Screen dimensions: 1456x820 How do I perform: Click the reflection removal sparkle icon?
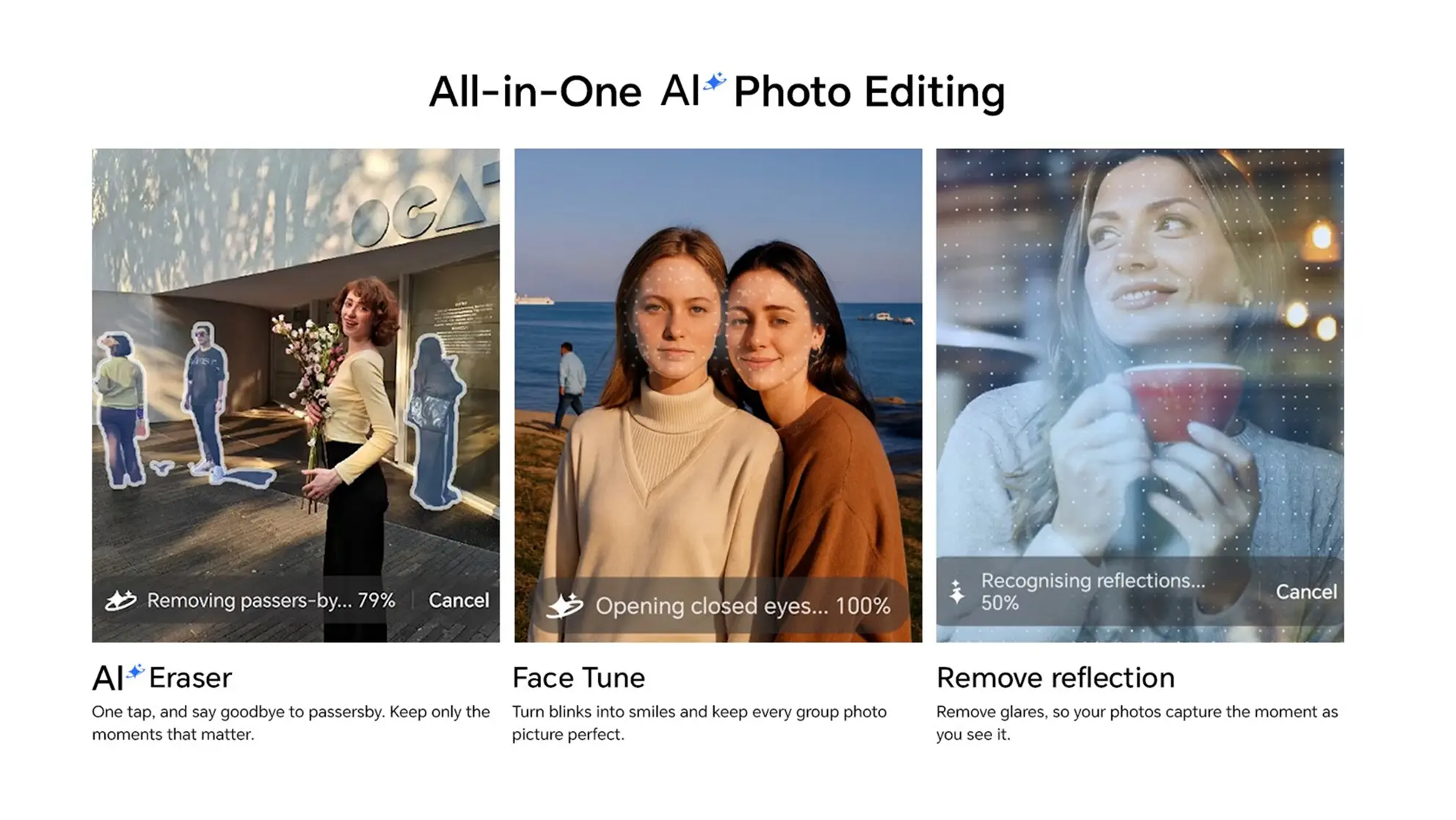pyautogui.click(x=956, y=592)
